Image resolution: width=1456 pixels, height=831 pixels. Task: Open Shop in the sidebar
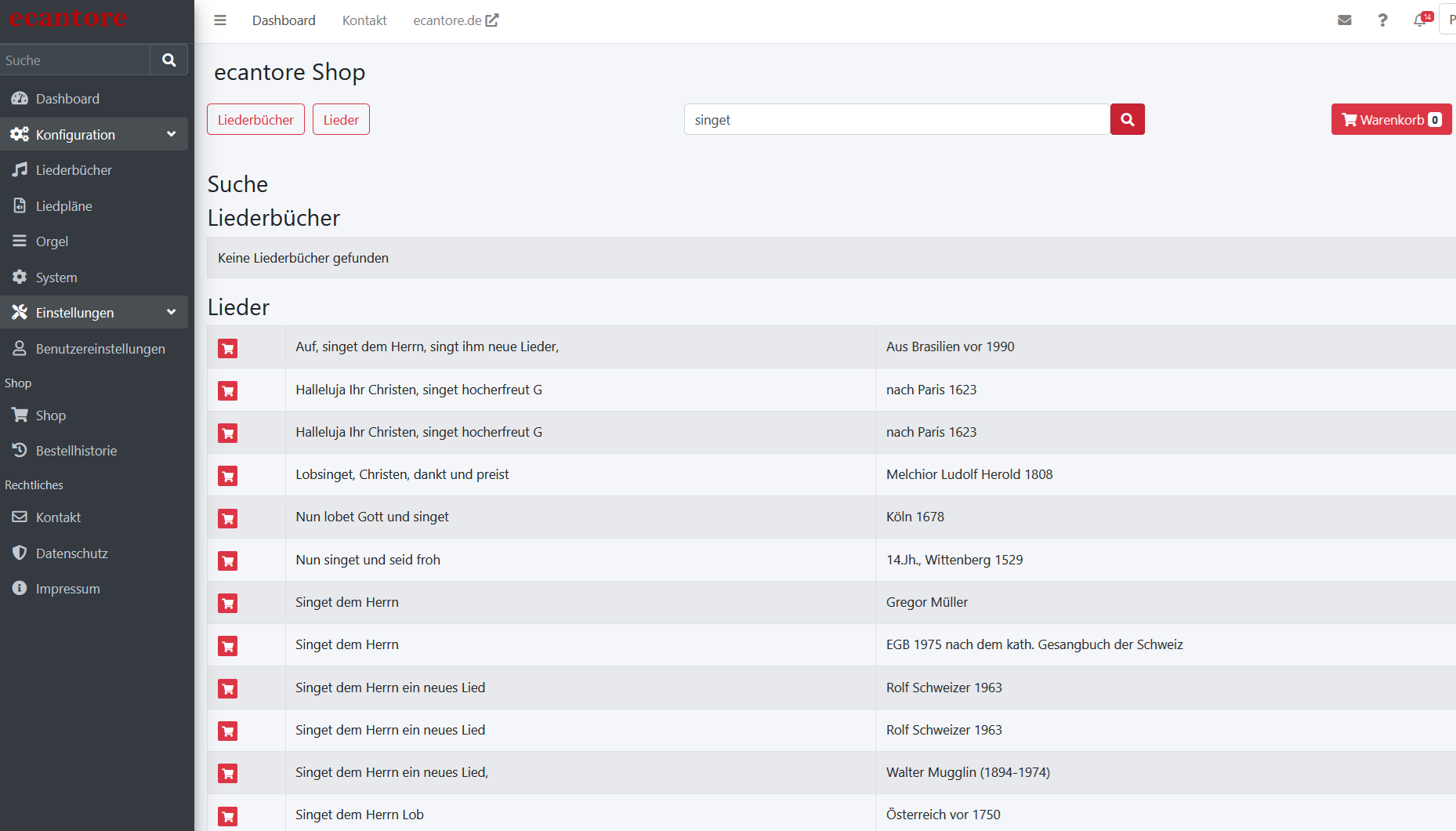click(94, 415)
